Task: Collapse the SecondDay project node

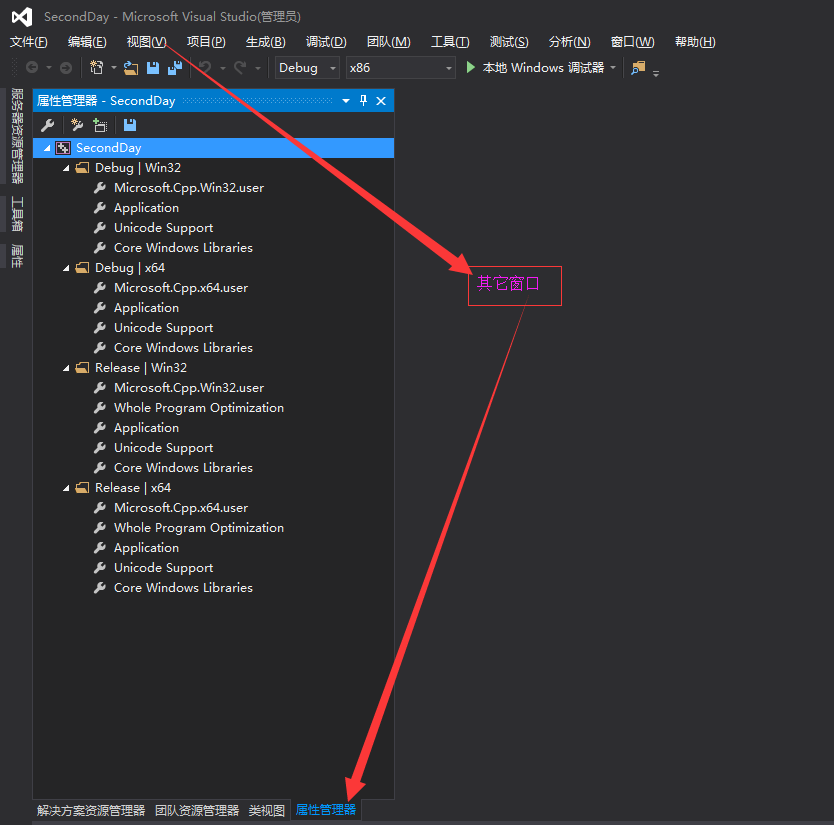Action: point(47,148)
